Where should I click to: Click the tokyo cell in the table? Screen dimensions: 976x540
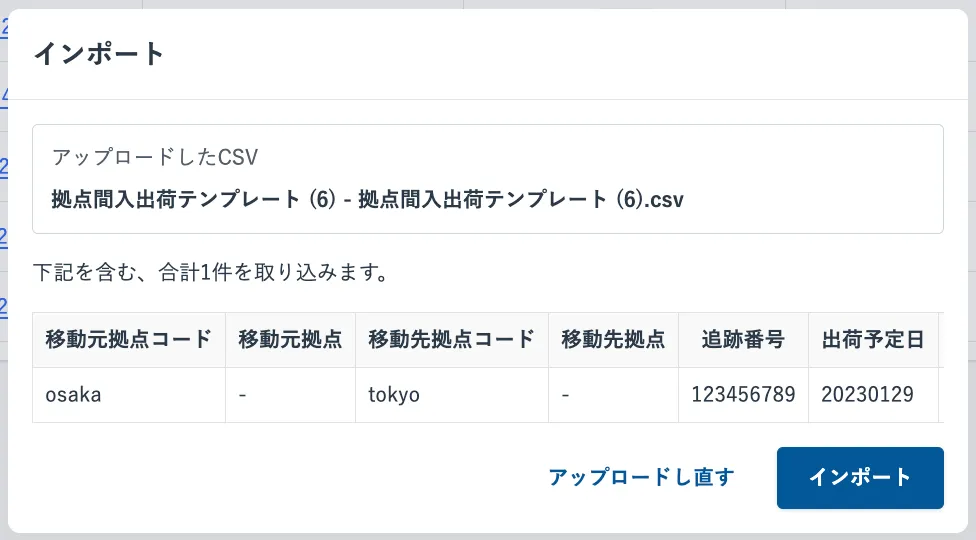[x=394, y=394]
